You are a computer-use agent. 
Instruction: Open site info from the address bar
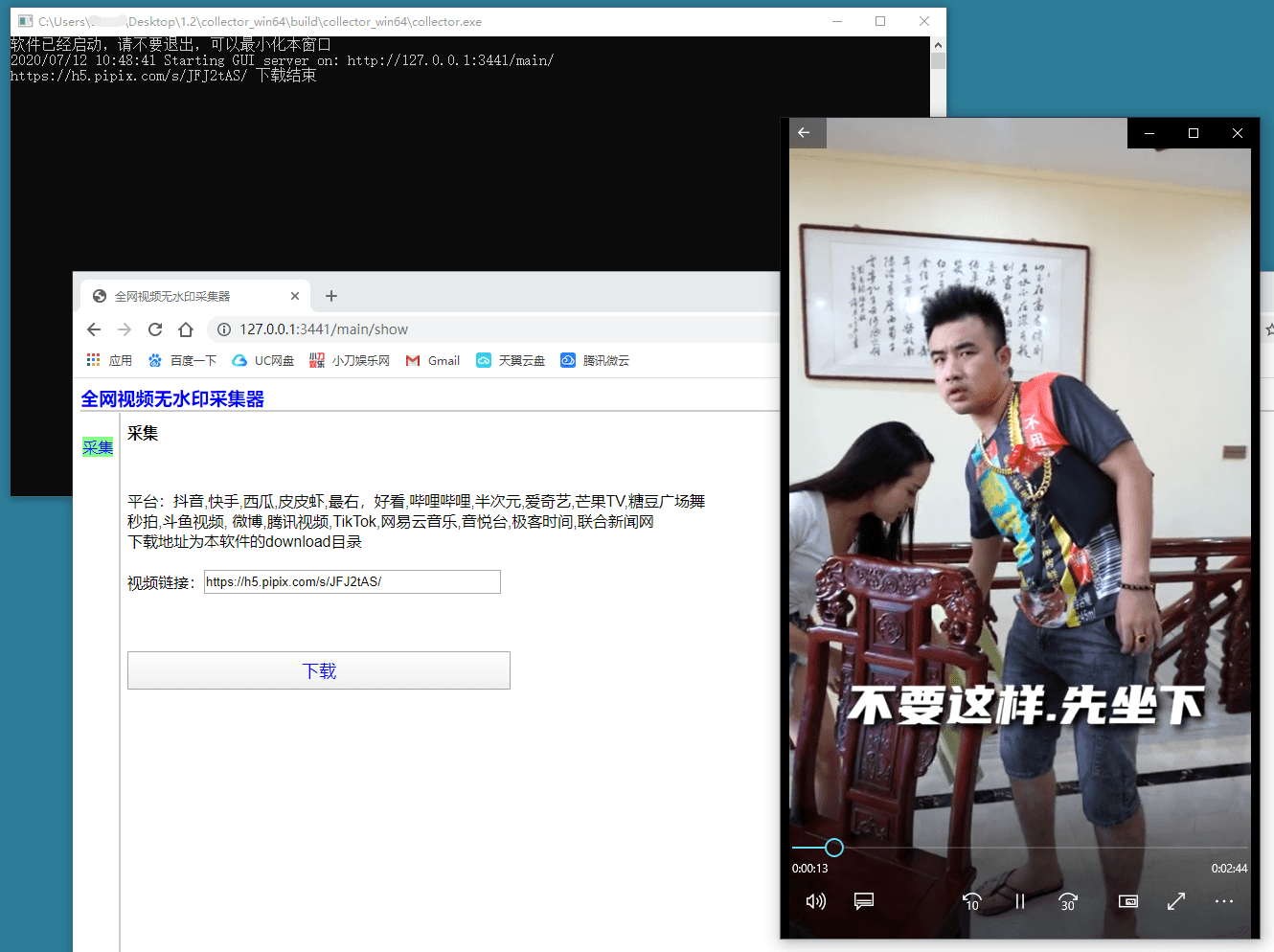[x=222, y=329]
